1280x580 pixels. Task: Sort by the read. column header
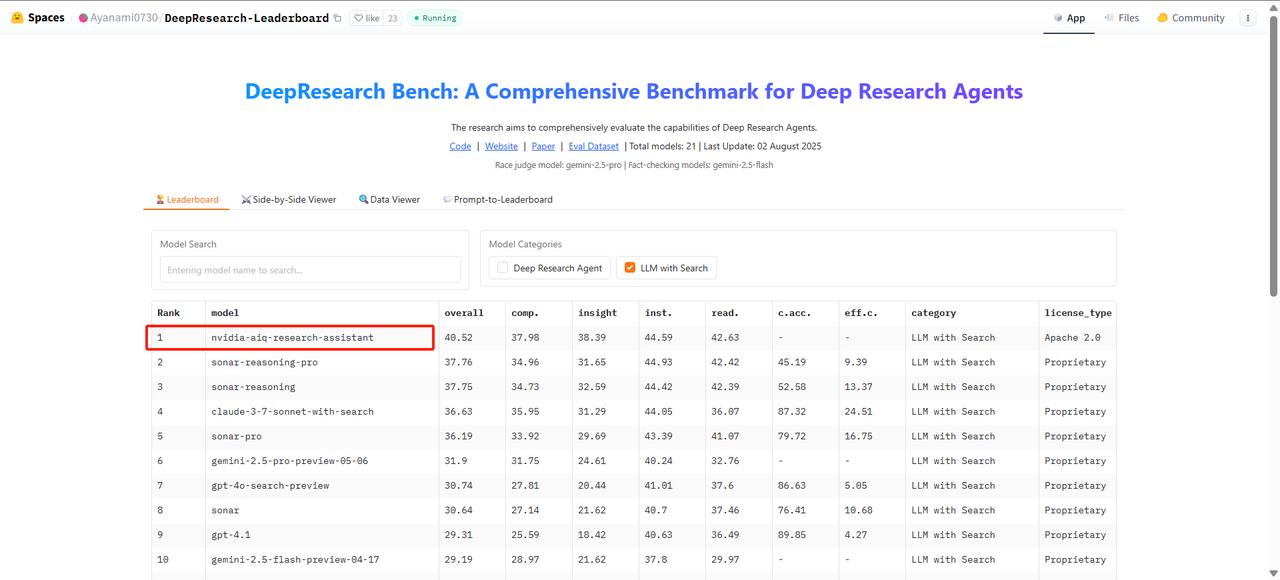(x=738, y=313)
